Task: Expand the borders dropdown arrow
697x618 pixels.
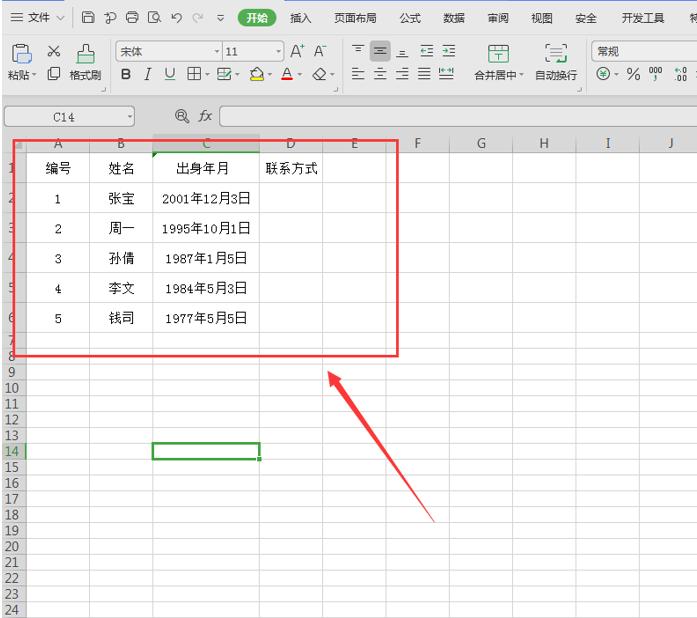Action: [x=207, y=74]
